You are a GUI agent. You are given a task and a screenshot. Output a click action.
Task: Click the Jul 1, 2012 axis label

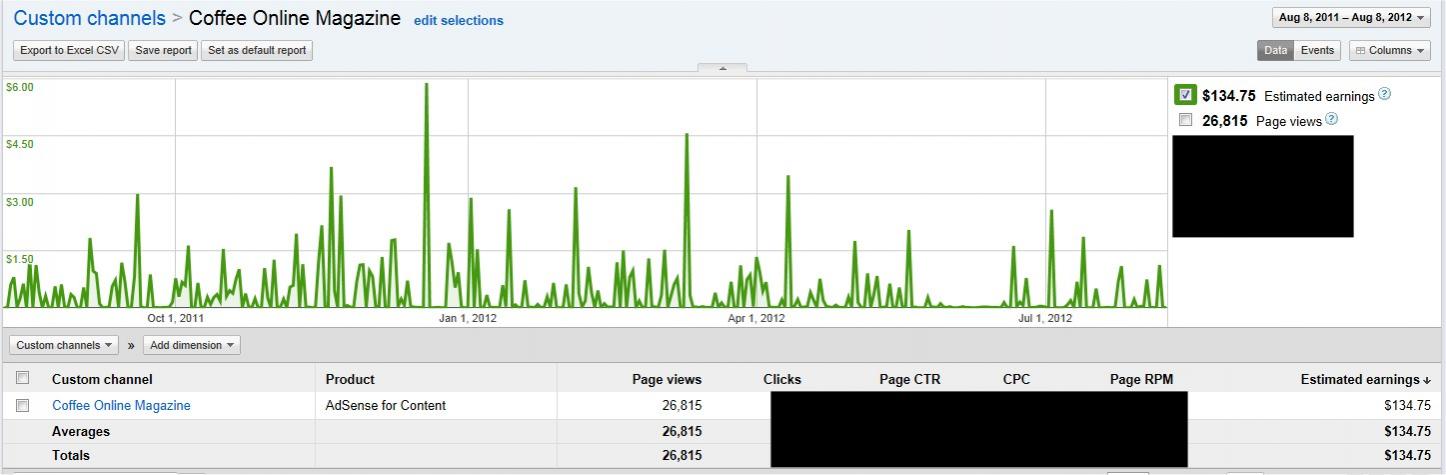(1045, 318)
